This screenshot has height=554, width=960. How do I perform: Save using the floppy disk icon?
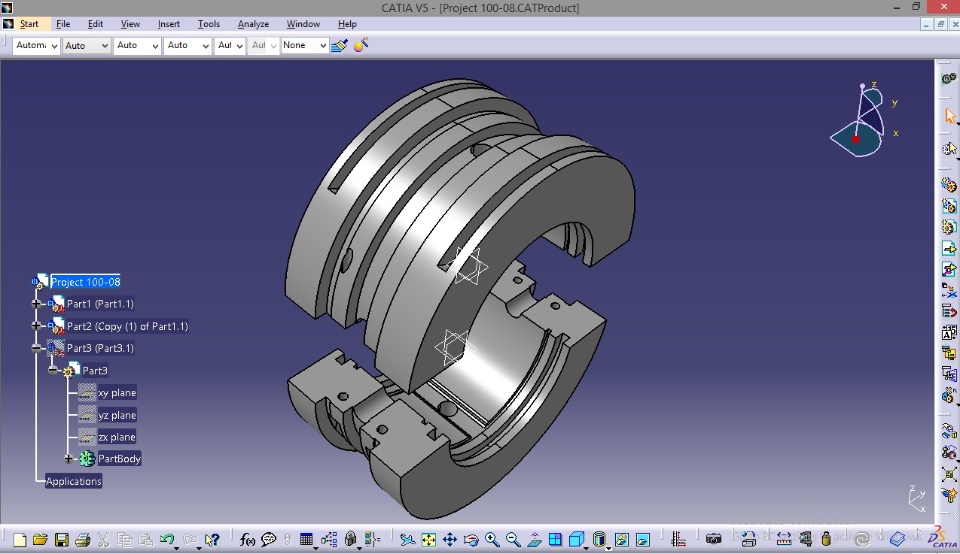point(61,539)
